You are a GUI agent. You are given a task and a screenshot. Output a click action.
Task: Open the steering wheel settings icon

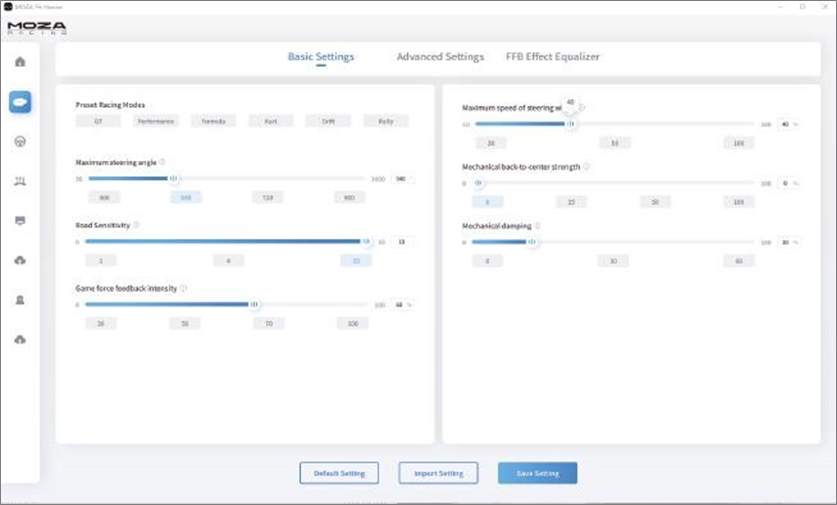[20, 141]
